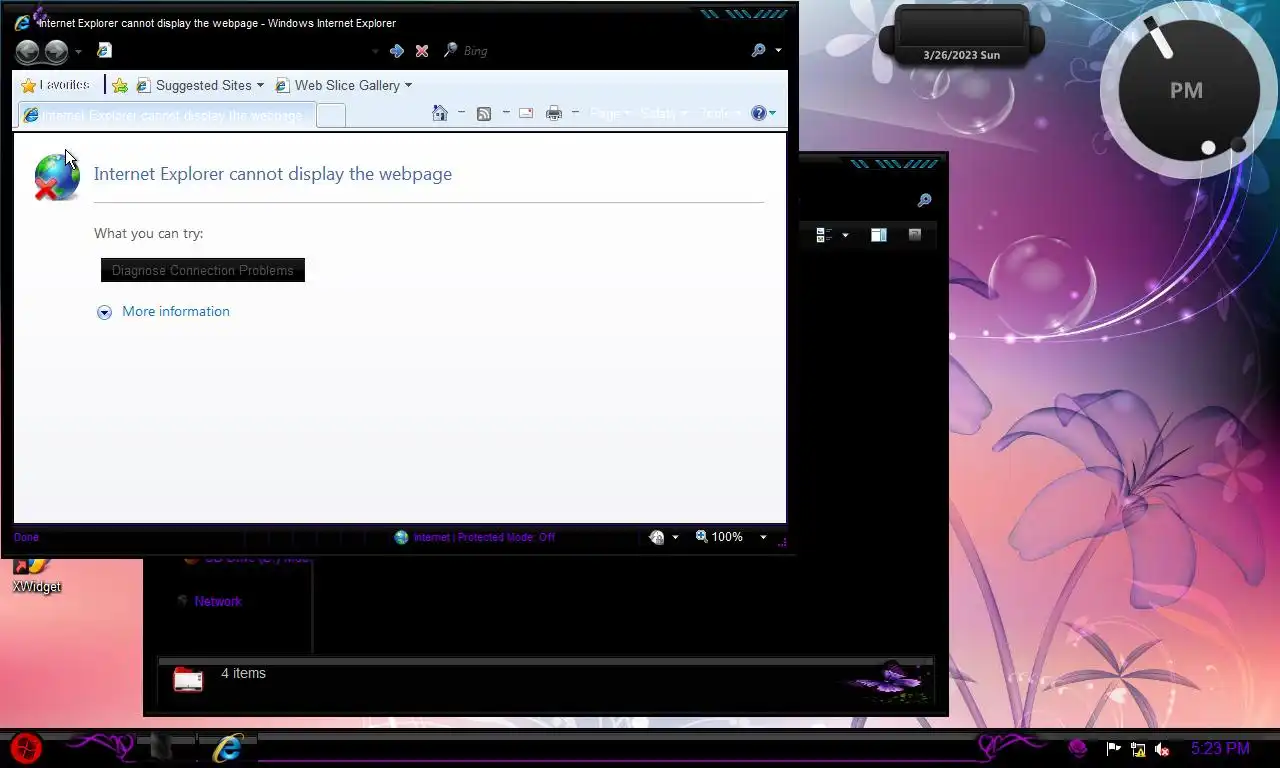Open the zoom level 100% dropdown arrow
The image size is (1280, 768).
point(763,537)
